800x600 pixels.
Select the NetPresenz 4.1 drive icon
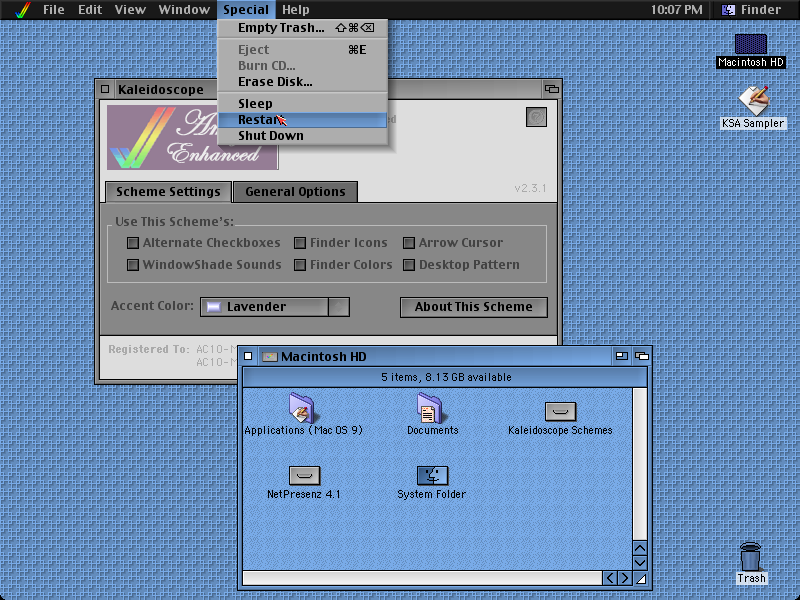[305, 476]
